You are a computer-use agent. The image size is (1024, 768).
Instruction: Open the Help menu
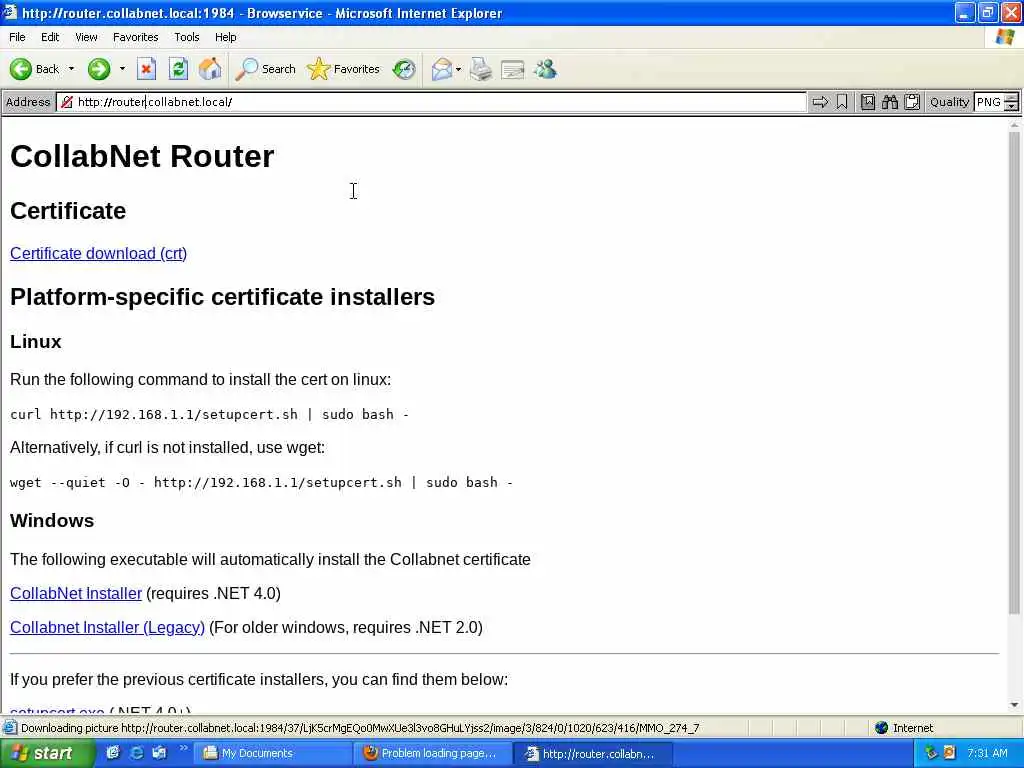click(225, 37)
